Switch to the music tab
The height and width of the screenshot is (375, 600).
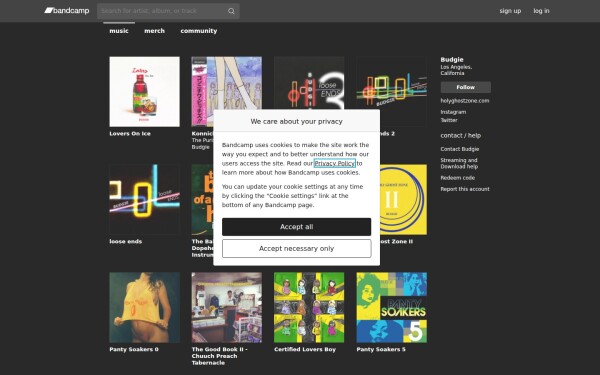(x=119, y=31)
